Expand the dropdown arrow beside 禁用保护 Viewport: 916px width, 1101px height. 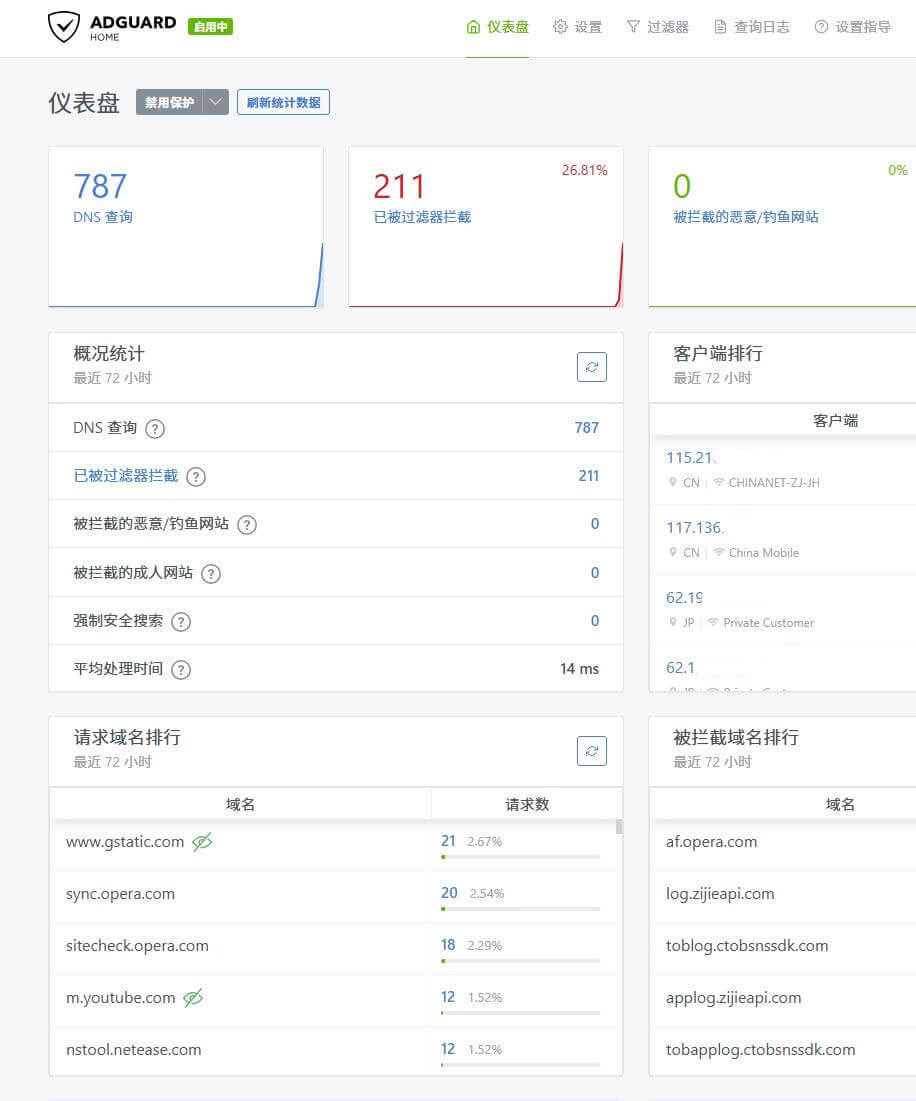[x=215, y=103]
